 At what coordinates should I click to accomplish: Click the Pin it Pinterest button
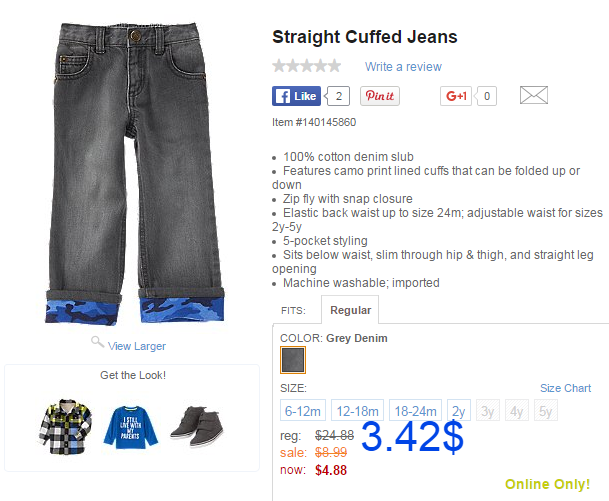click(379, 96)
